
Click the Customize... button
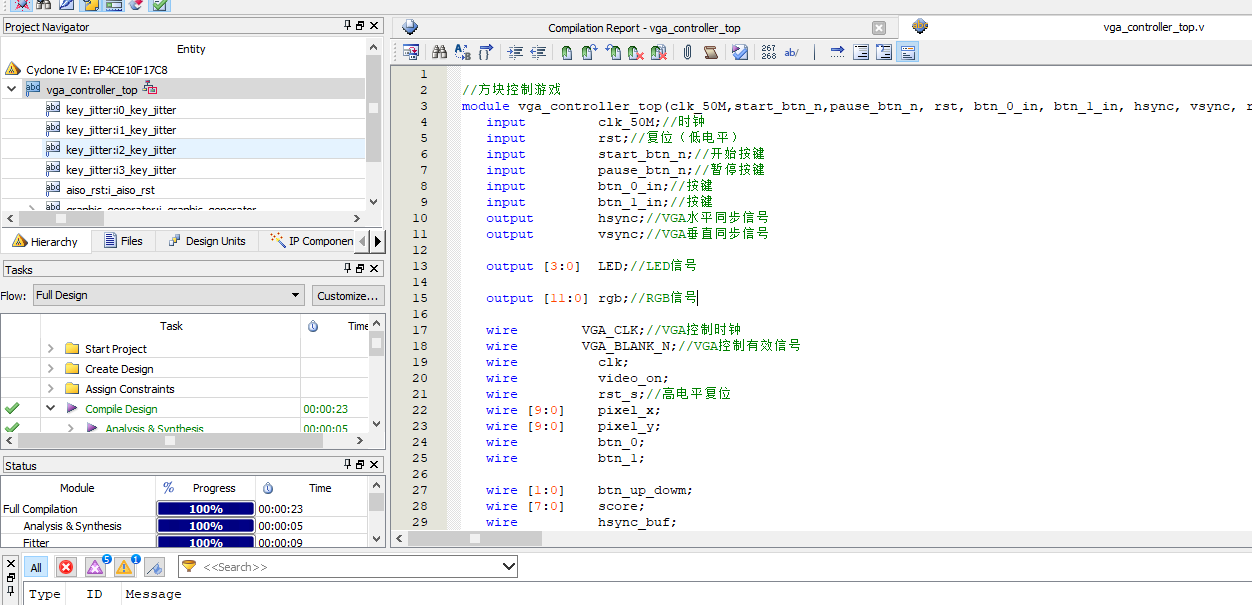348,295
